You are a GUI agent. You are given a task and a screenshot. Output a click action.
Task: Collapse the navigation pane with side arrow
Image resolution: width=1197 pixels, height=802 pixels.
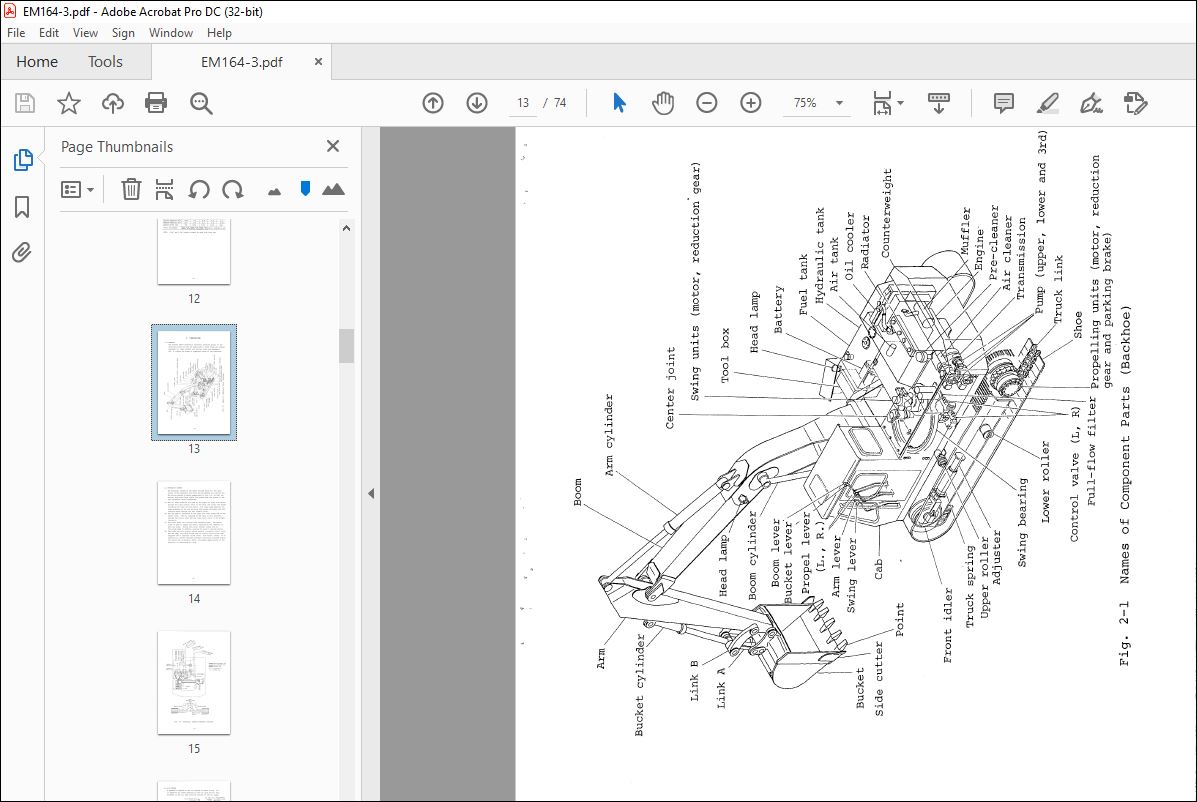(x=371, y=494)
